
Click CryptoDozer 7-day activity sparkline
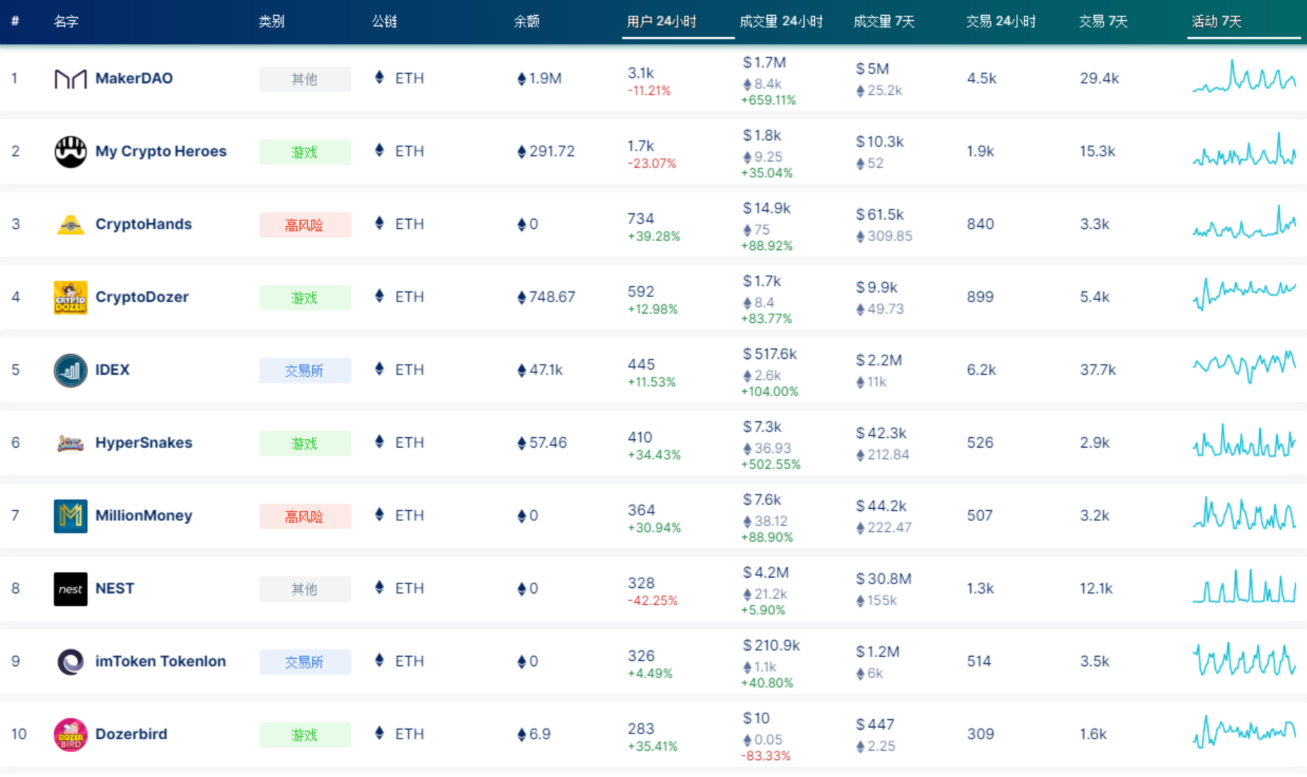pyautogui.click(x=1244, y=293)
